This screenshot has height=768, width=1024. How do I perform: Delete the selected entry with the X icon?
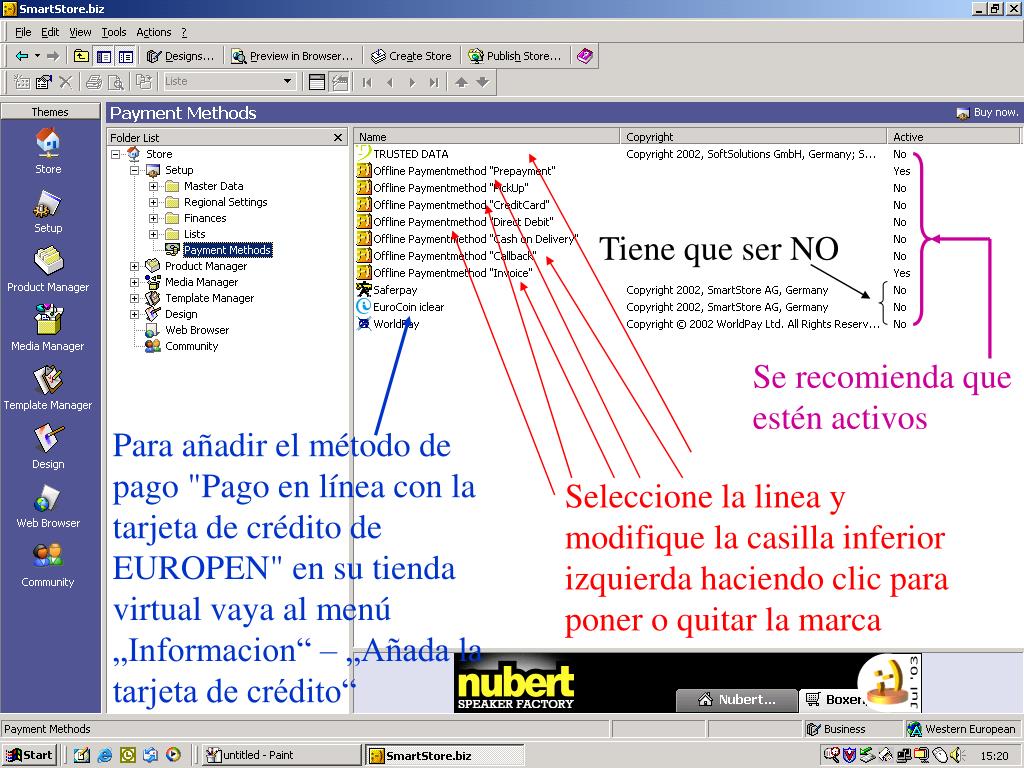click(65, 82)
